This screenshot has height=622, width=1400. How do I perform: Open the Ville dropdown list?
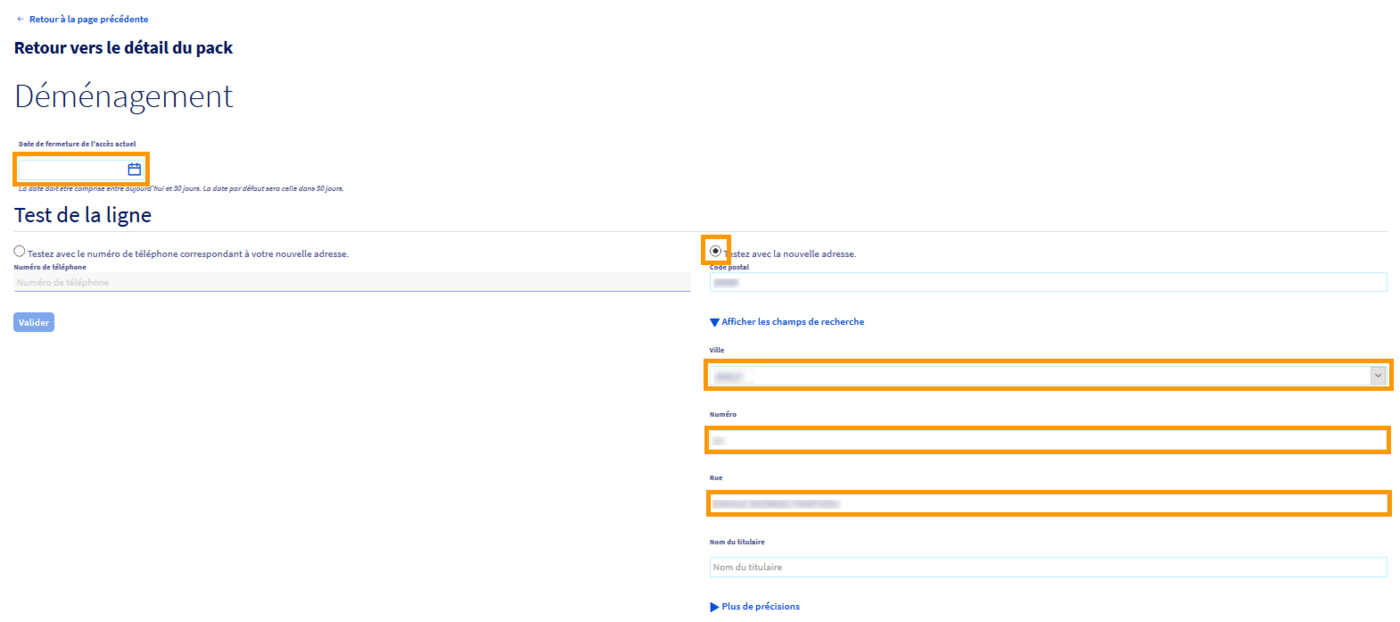tap(1040, 376)
